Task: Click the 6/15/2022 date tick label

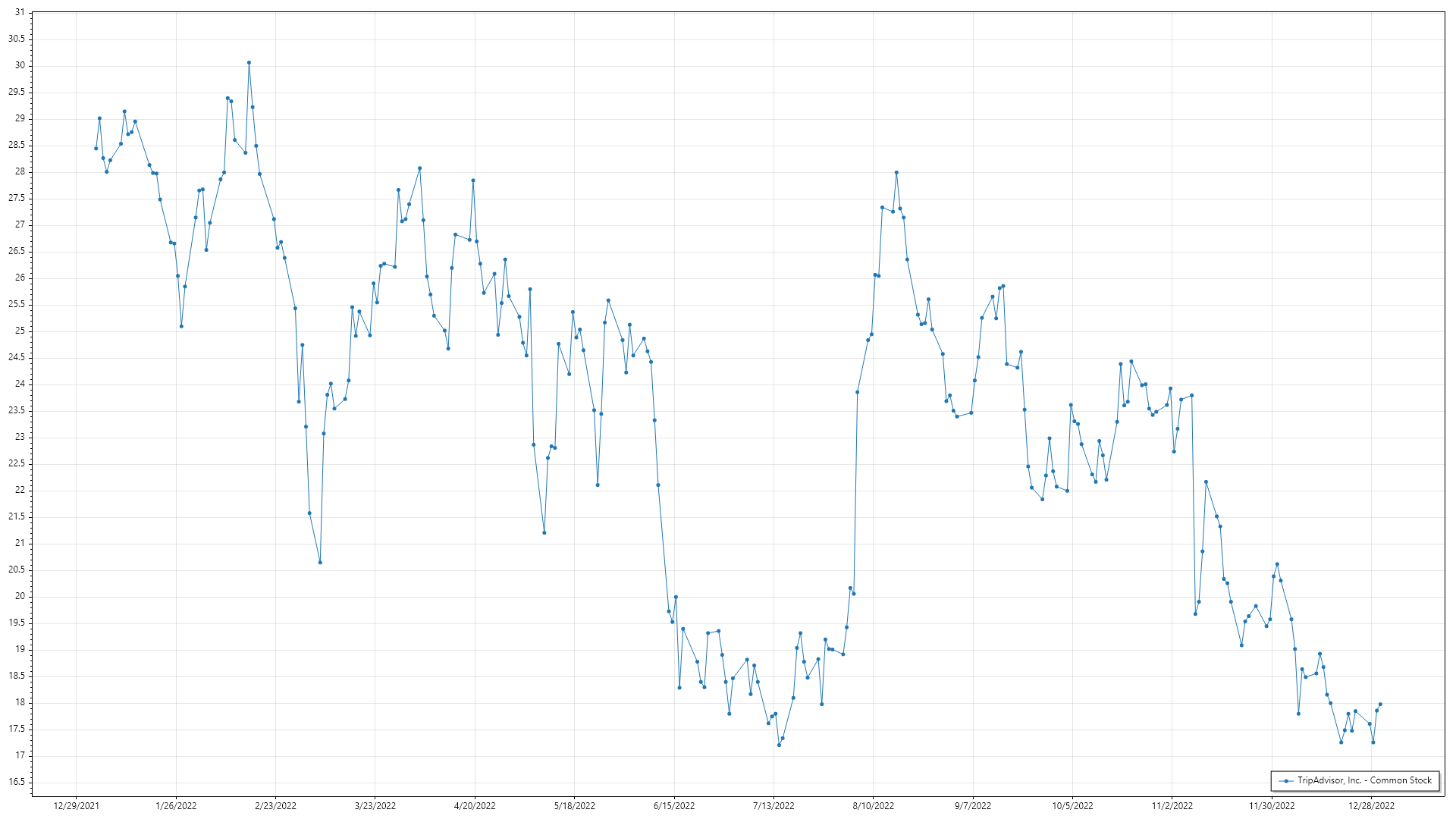Action: 674,805
